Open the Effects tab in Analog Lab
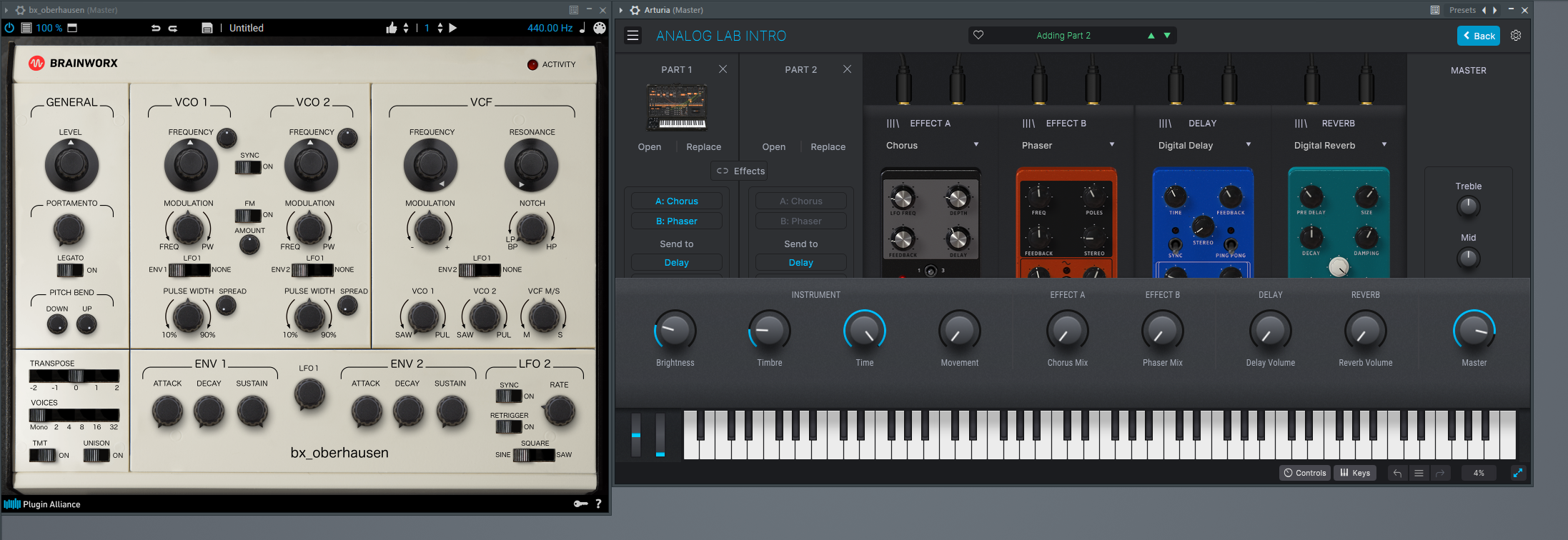The image size is (1568, 540). click(x=740, y=171)
